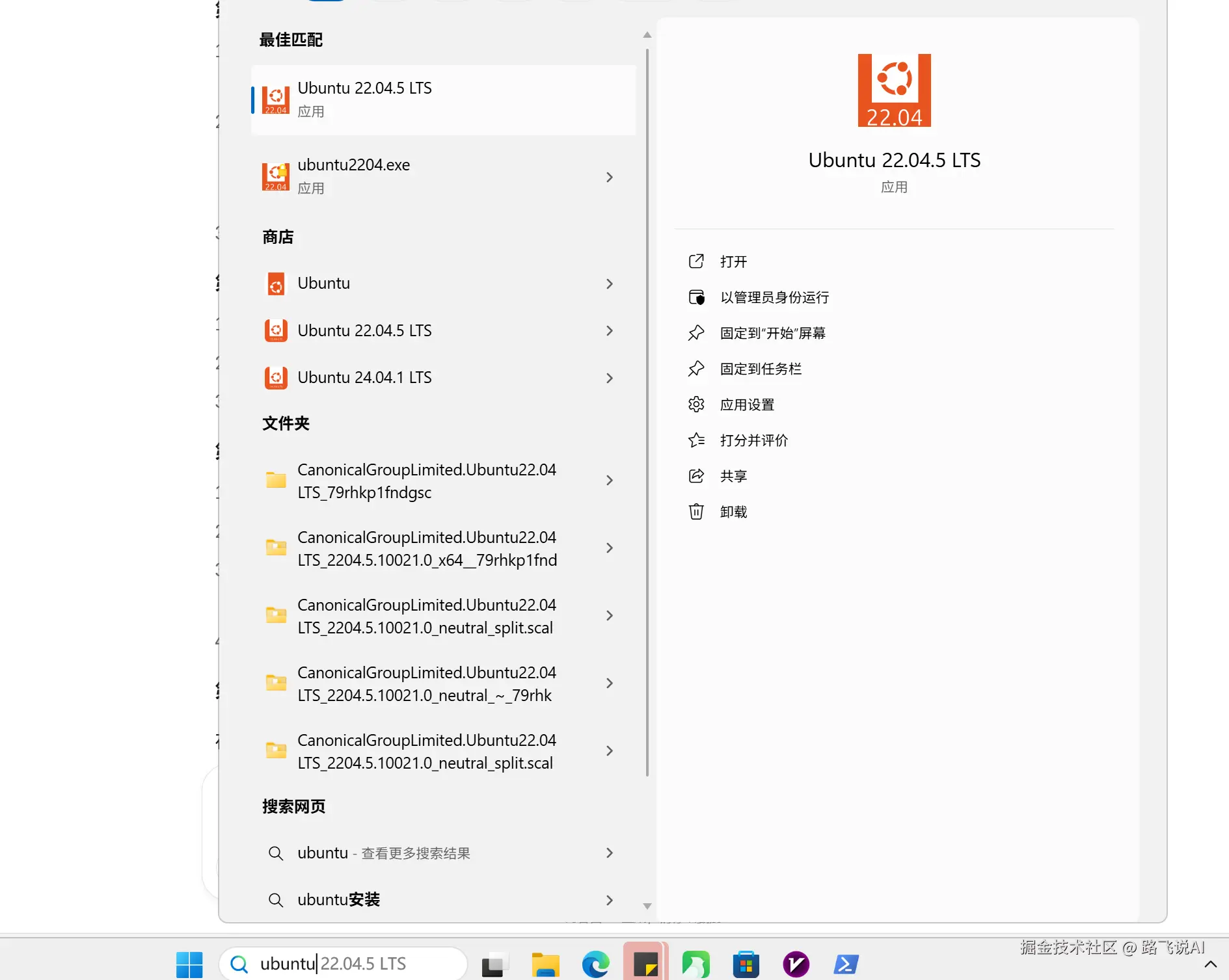This screenshot has height=980, width=1229.
Task: Expand the store result Ubuntu chevron
Action: (610, 284)
